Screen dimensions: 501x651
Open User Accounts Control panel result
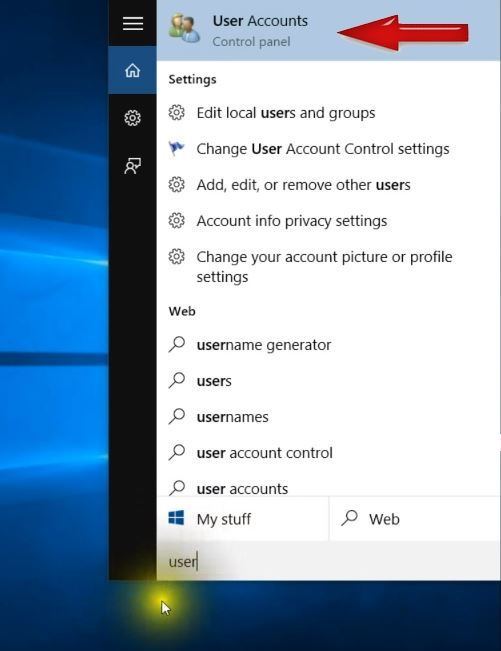pos(328,30)
